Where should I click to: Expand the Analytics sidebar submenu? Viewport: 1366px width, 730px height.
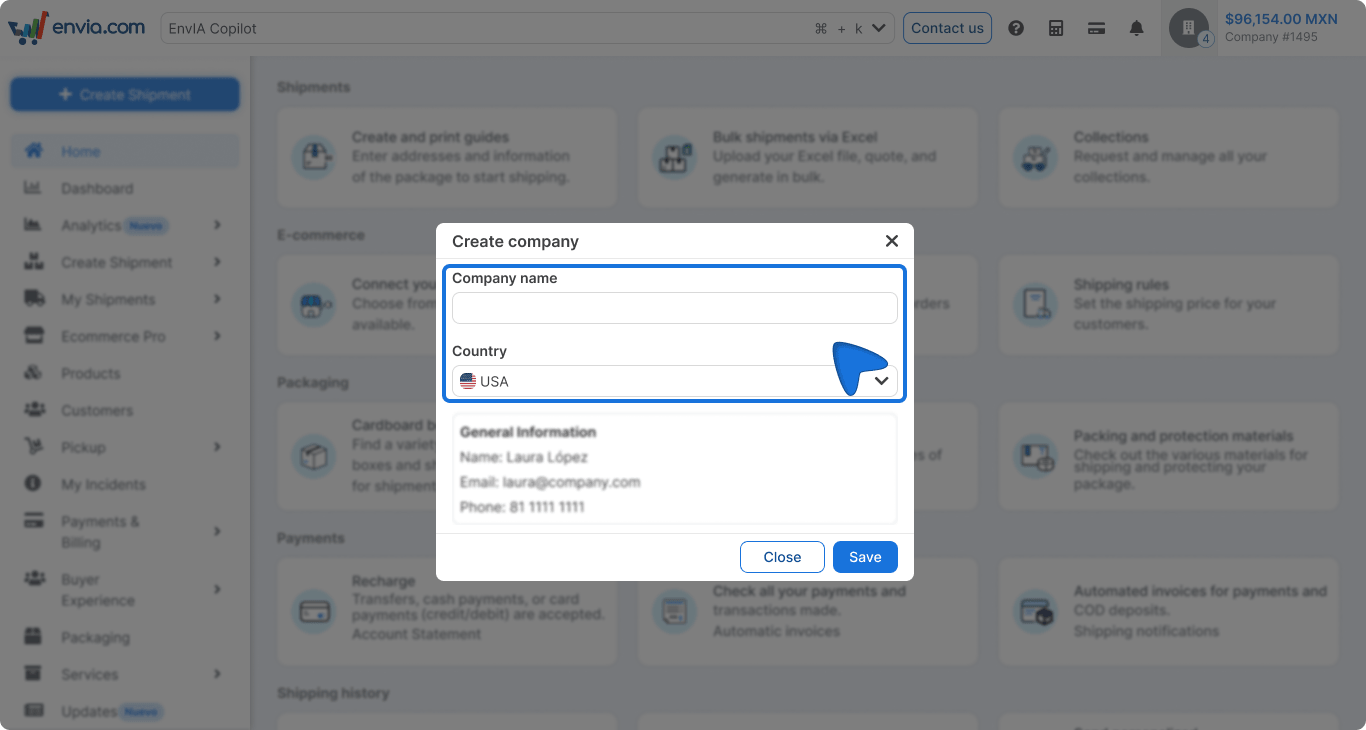coord(217,226)
